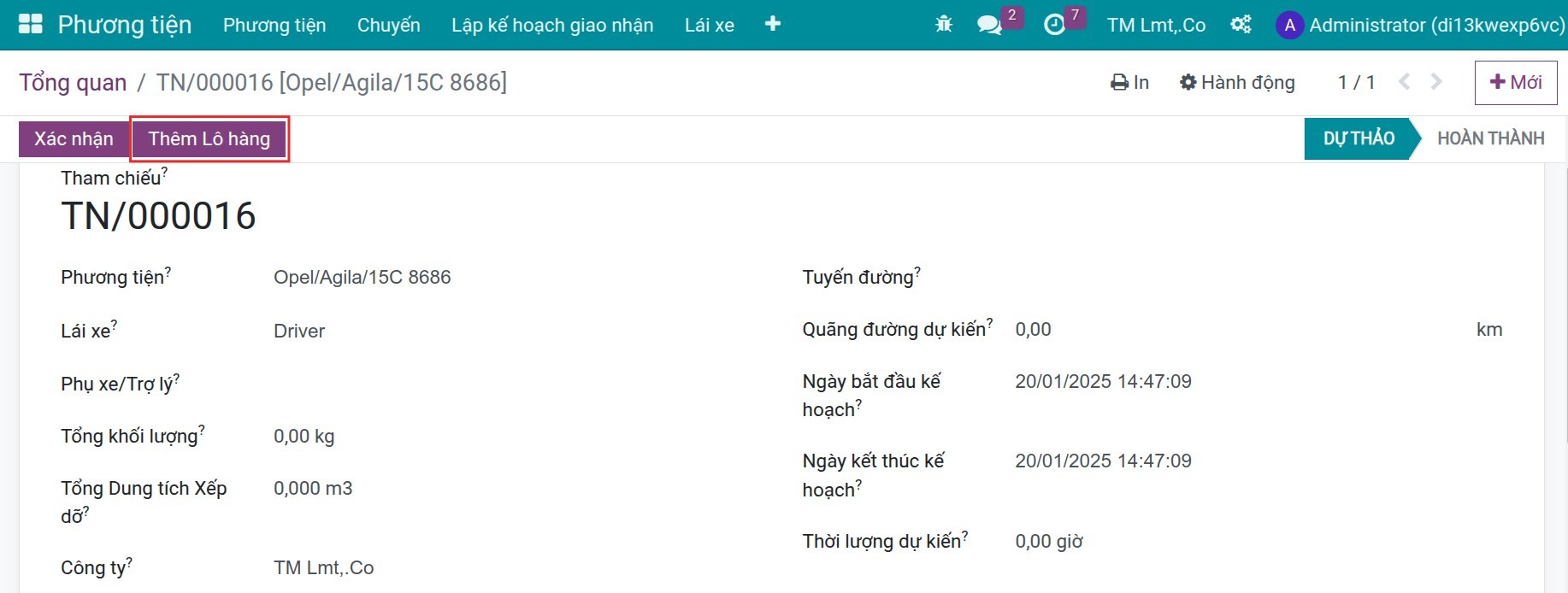
Task: Open the bug debug tools icon
Action: click(x=944, y=25)
